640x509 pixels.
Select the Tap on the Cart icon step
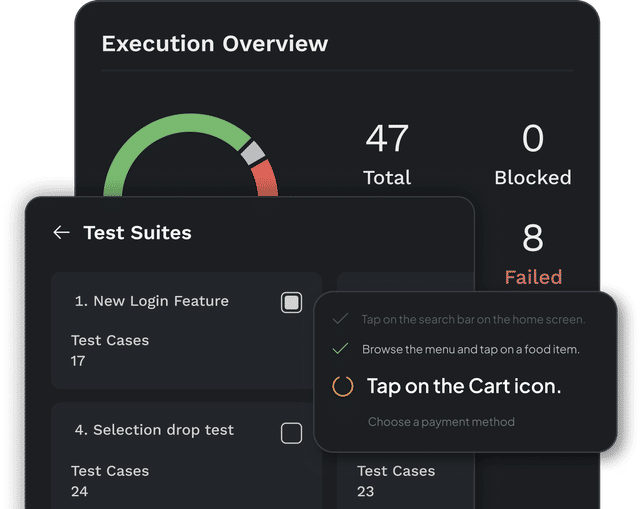click(x=464, y=386)
